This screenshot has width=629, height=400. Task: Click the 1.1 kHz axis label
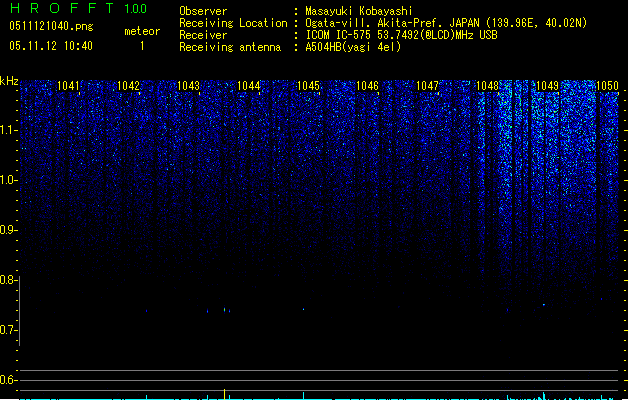click(x=7, y=130)
